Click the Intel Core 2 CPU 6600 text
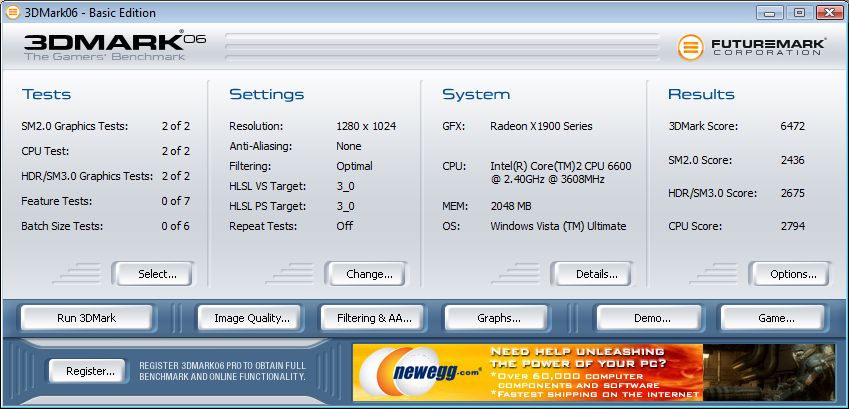Viewport: 849px width, 409px height. click(x=561, y=172)
